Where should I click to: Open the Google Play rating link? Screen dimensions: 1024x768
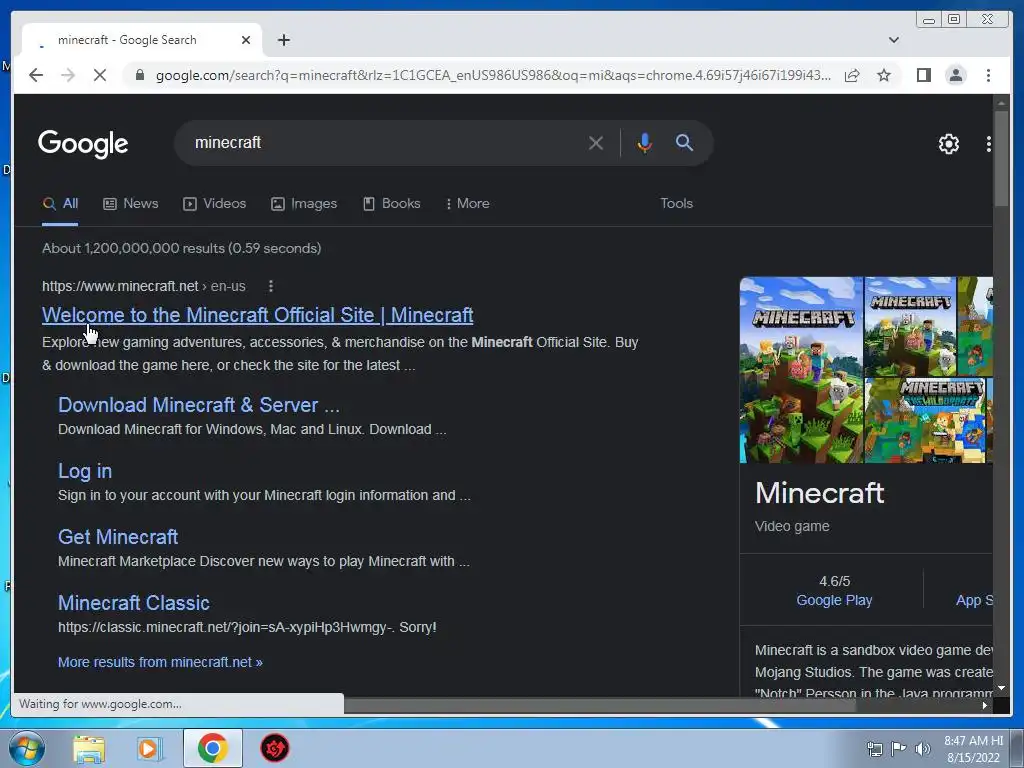pyautogui.click(x=834, y=600)
